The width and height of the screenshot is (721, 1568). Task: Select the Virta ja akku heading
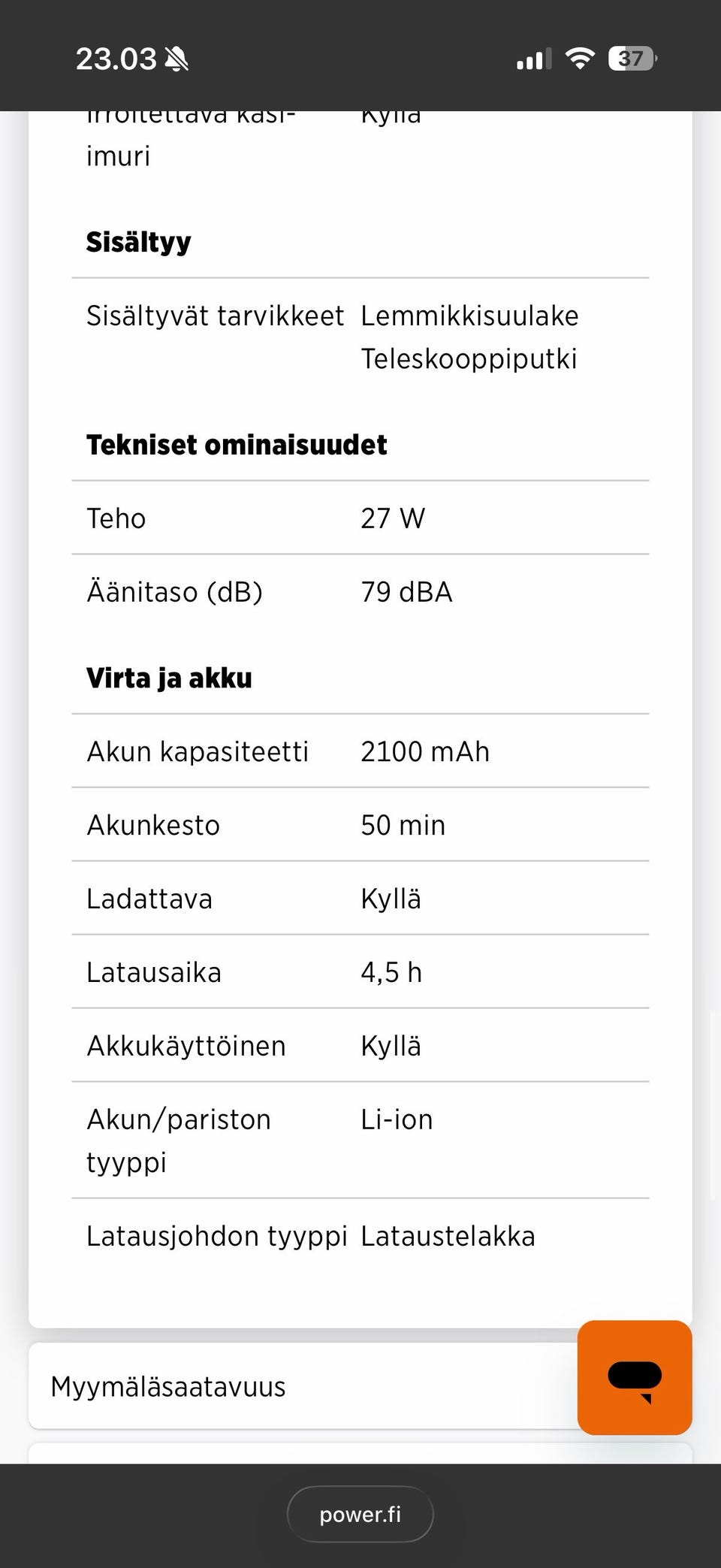point(169,678)
